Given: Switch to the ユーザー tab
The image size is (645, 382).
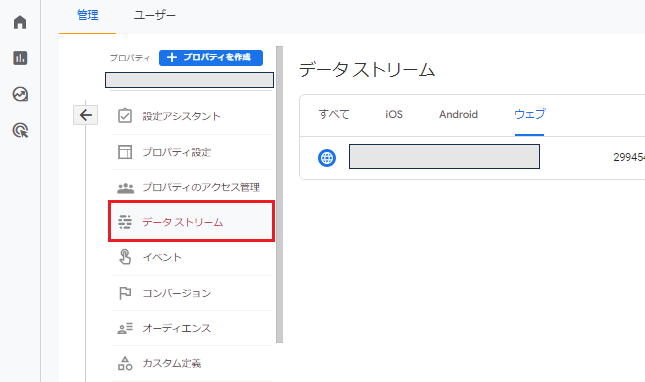Looking at the screenshot, I should pos(155,15).
